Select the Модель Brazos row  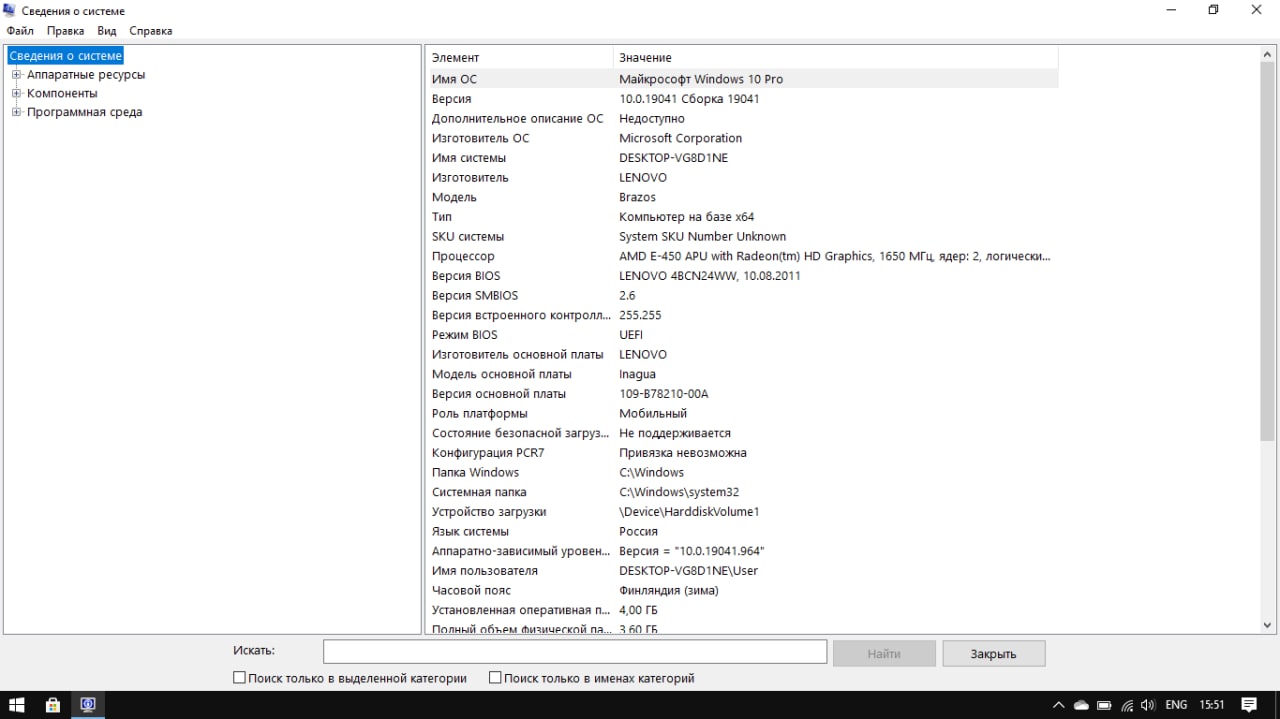click(742, 197)
